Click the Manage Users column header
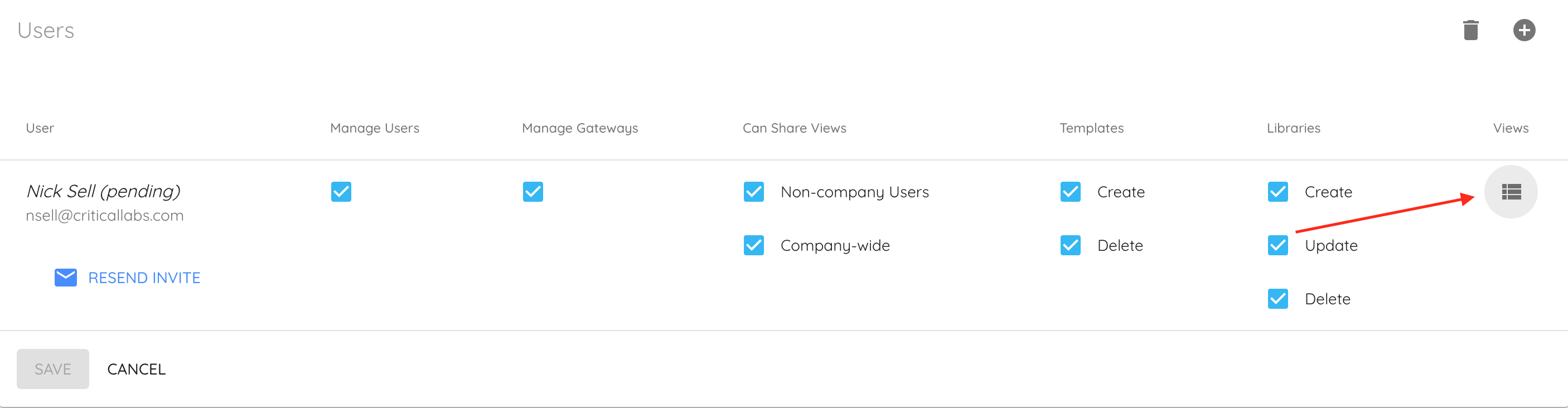Screen dimensions: 1568x408 [x=374, y=128]
